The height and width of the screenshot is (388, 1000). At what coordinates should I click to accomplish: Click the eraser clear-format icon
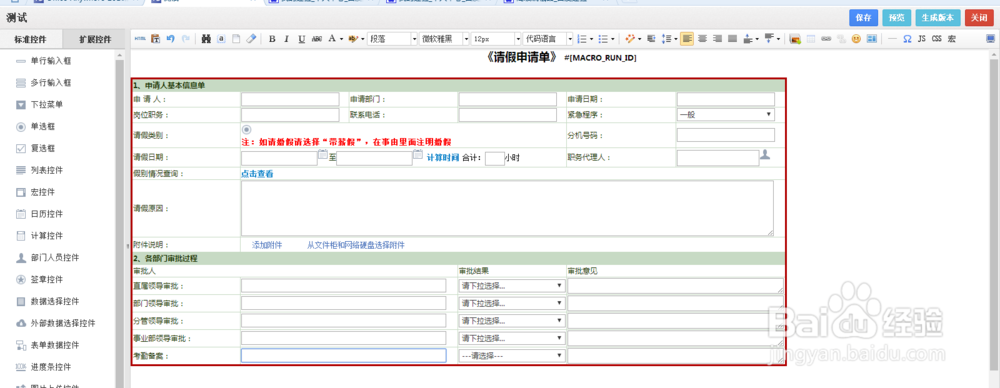click(251, 39)
